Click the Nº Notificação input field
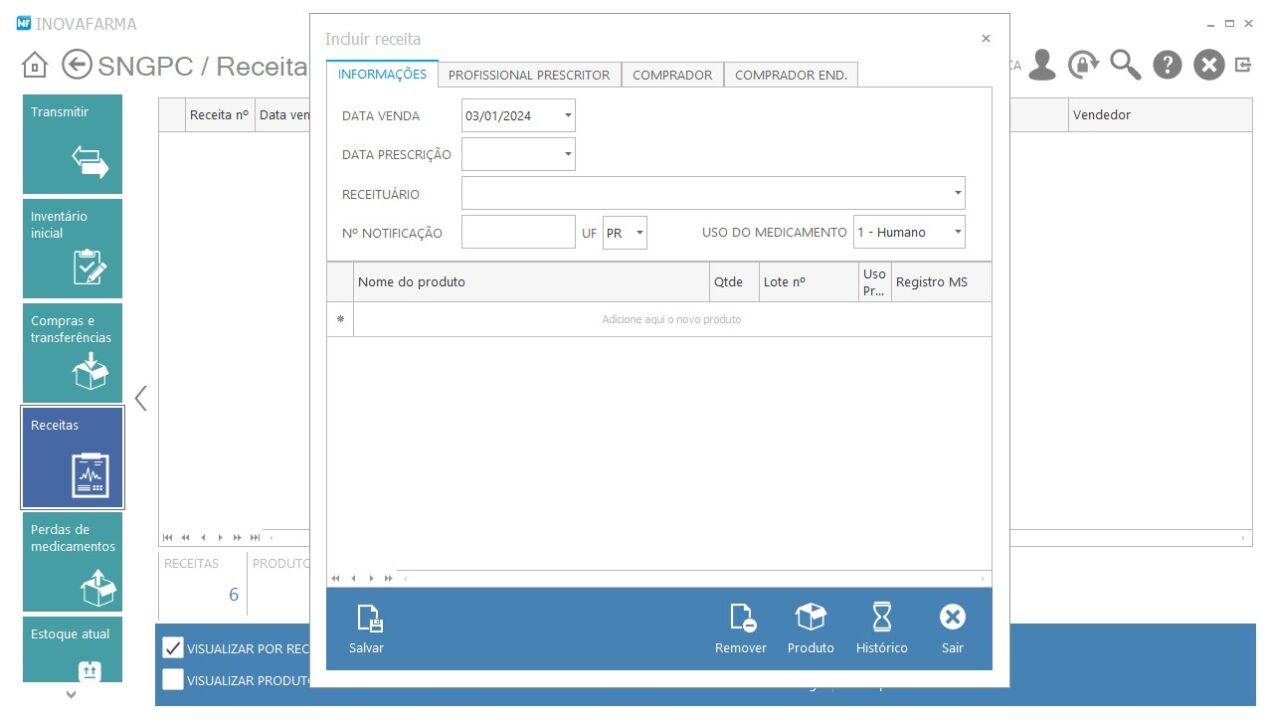 518,232
